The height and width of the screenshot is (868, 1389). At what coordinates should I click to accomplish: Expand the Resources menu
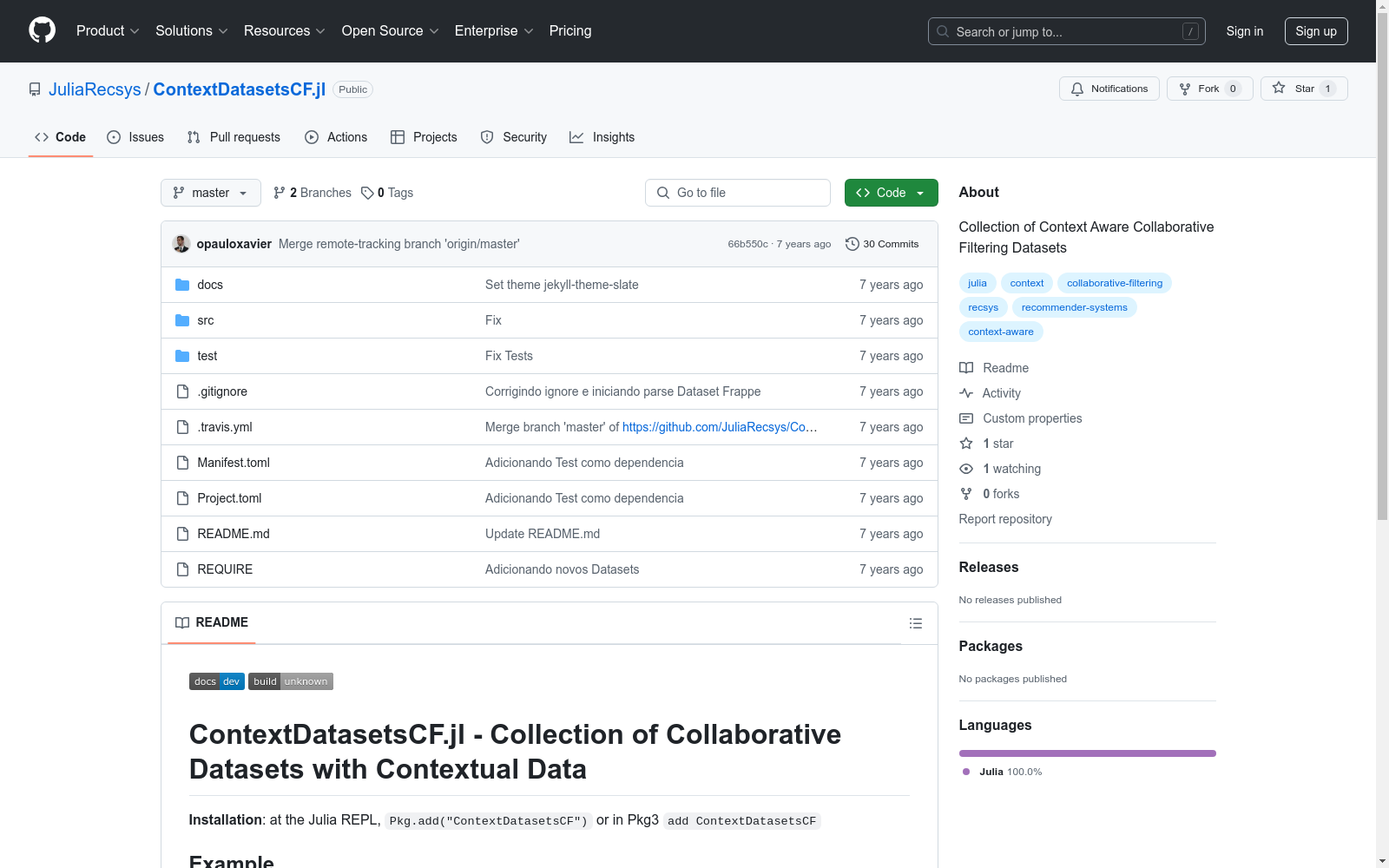[x=285, y=31]
